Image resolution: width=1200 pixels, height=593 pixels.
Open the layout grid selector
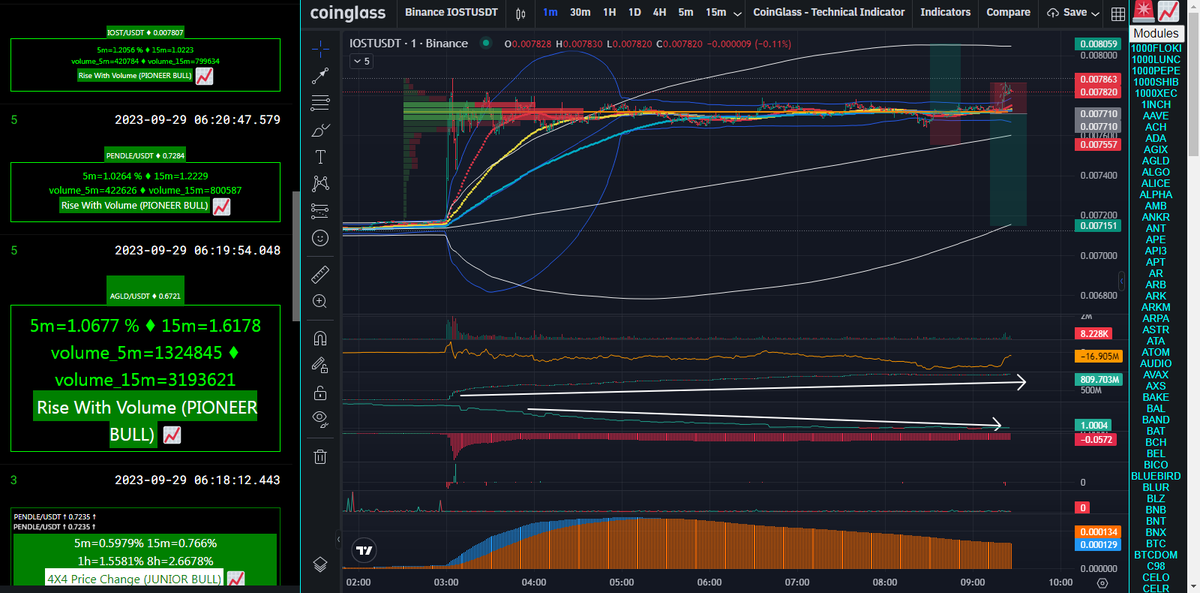pyautogui.click(x=1117, y=13)
